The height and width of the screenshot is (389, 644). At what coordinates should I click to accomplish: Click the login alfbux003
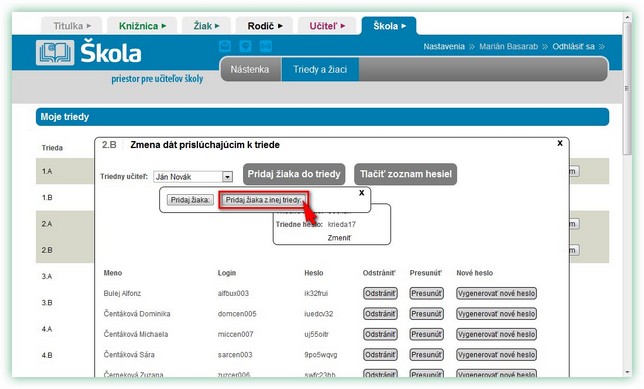(233, 293)
